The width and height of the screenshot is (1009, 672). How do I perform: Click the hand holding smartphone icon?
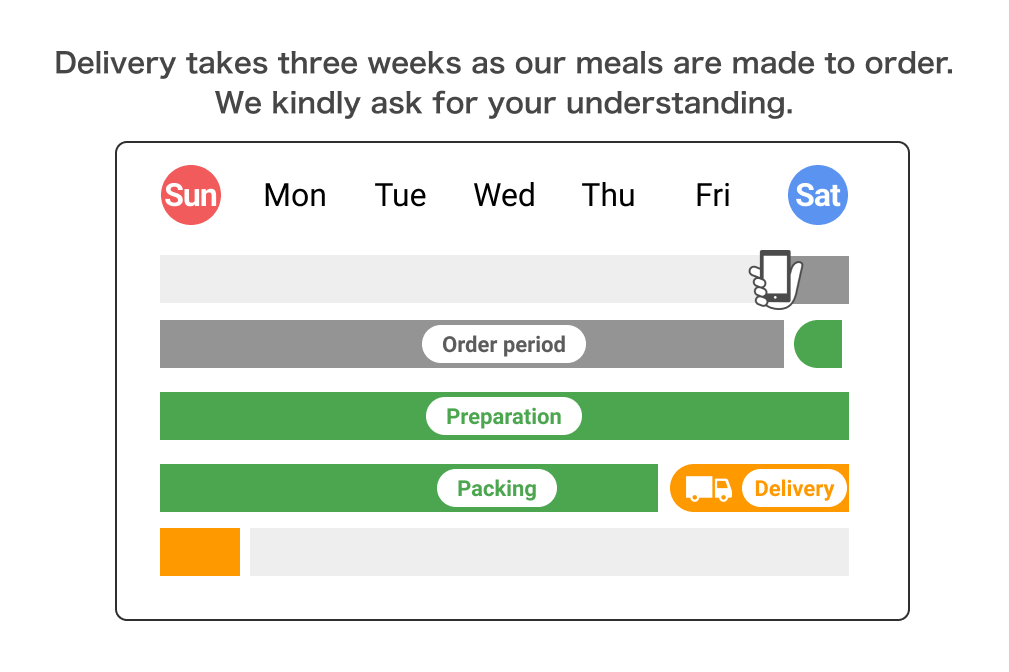coord(776,279)
